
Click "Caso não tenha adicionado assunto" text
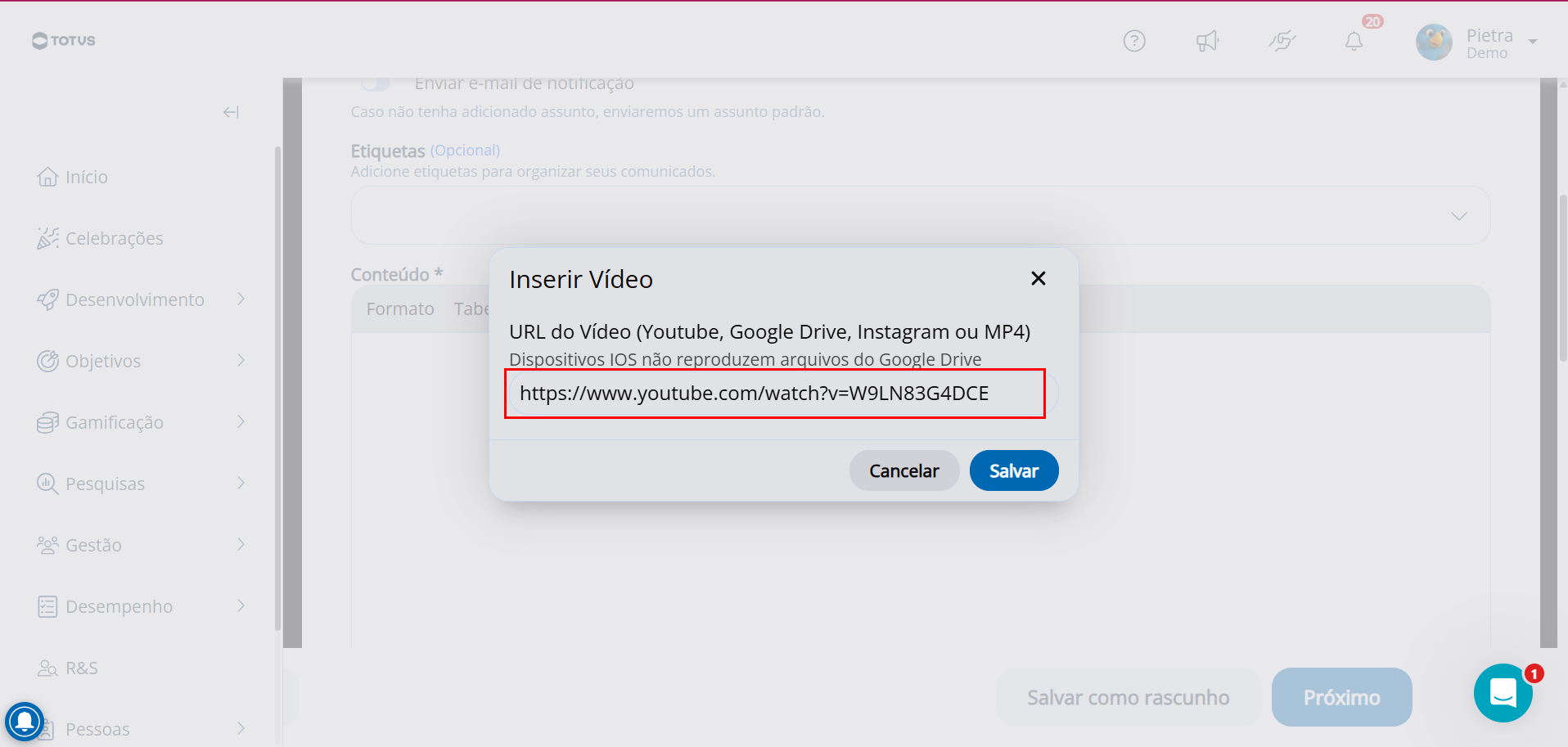point(588,112)
